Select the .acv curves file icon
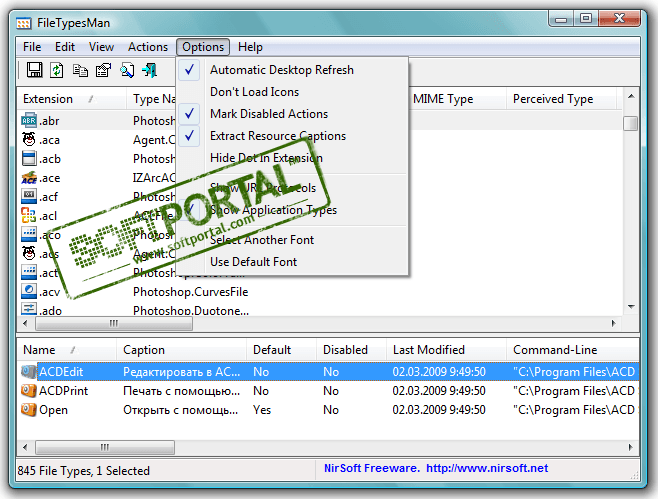Viewport: 658px width, 499px height. pos(29,291)
